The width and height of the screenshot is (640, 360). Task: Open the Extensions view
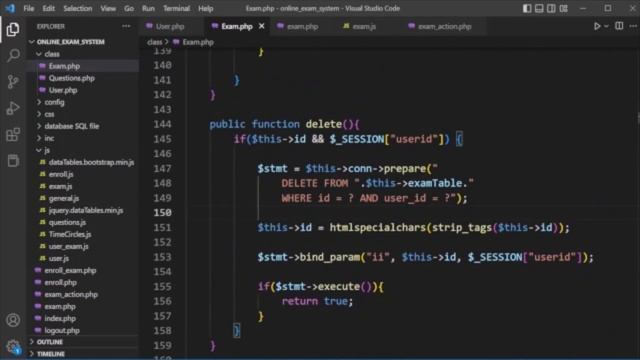point(13,135)
